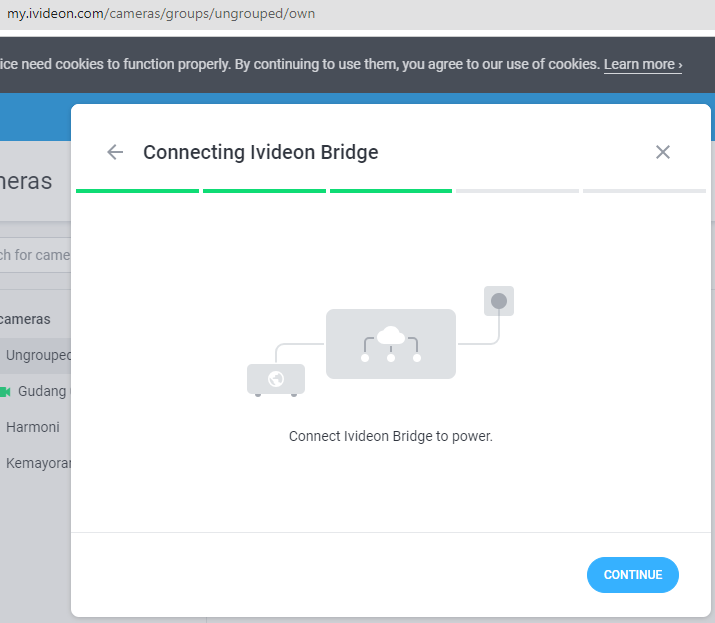Open the Kemayoran camera group

38,463
